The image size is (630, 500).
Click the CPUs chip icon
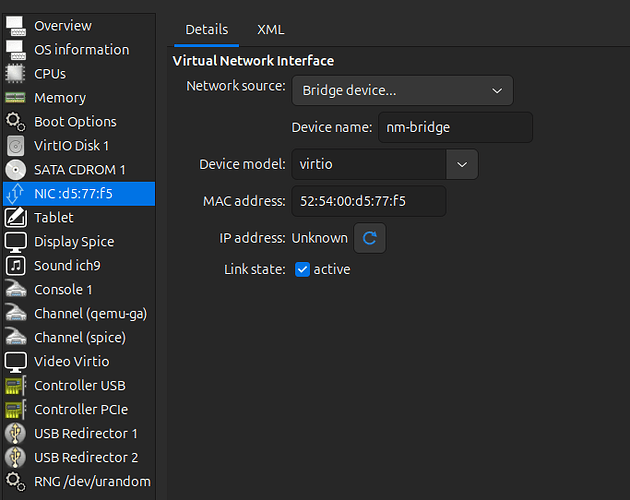point(16,74)
